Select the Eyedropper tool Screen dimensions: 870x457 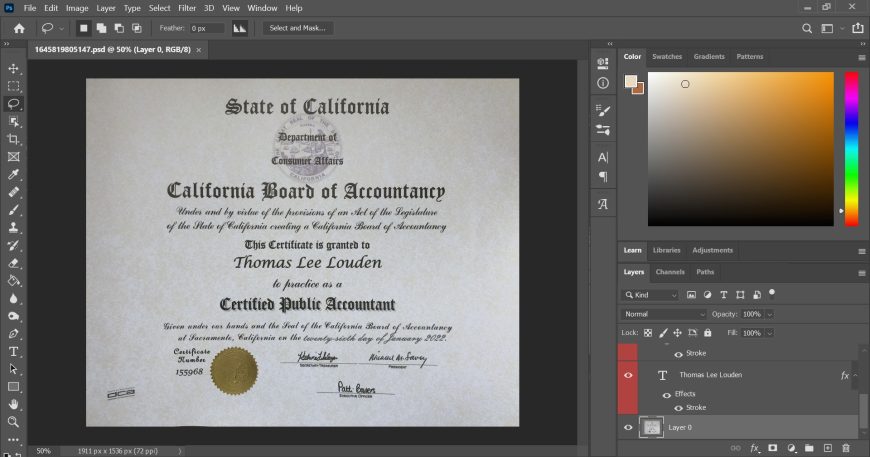pyautogui.click(x=13, y=175)
